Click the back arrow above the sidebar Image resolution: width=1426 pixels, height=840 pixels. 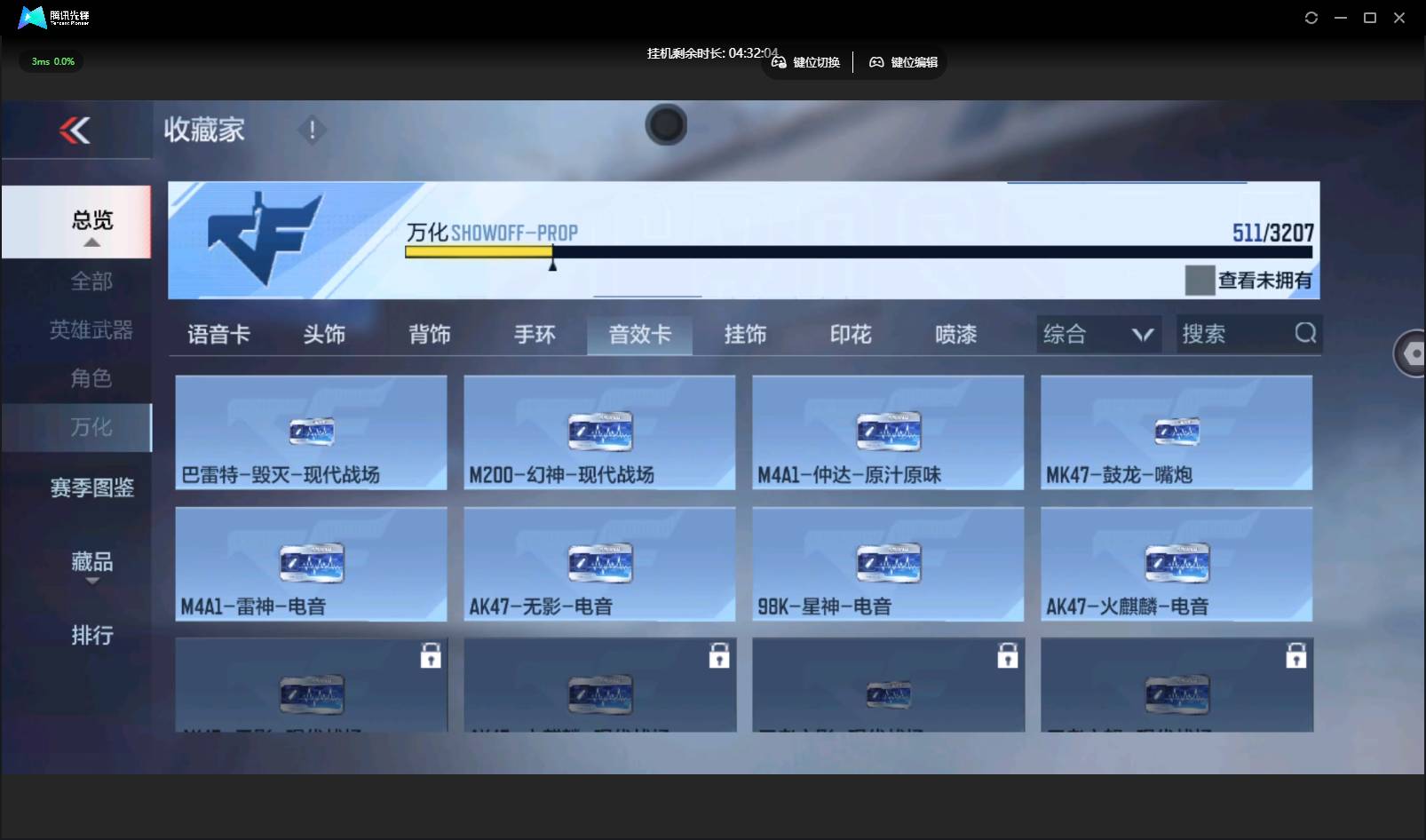point(76,130)
